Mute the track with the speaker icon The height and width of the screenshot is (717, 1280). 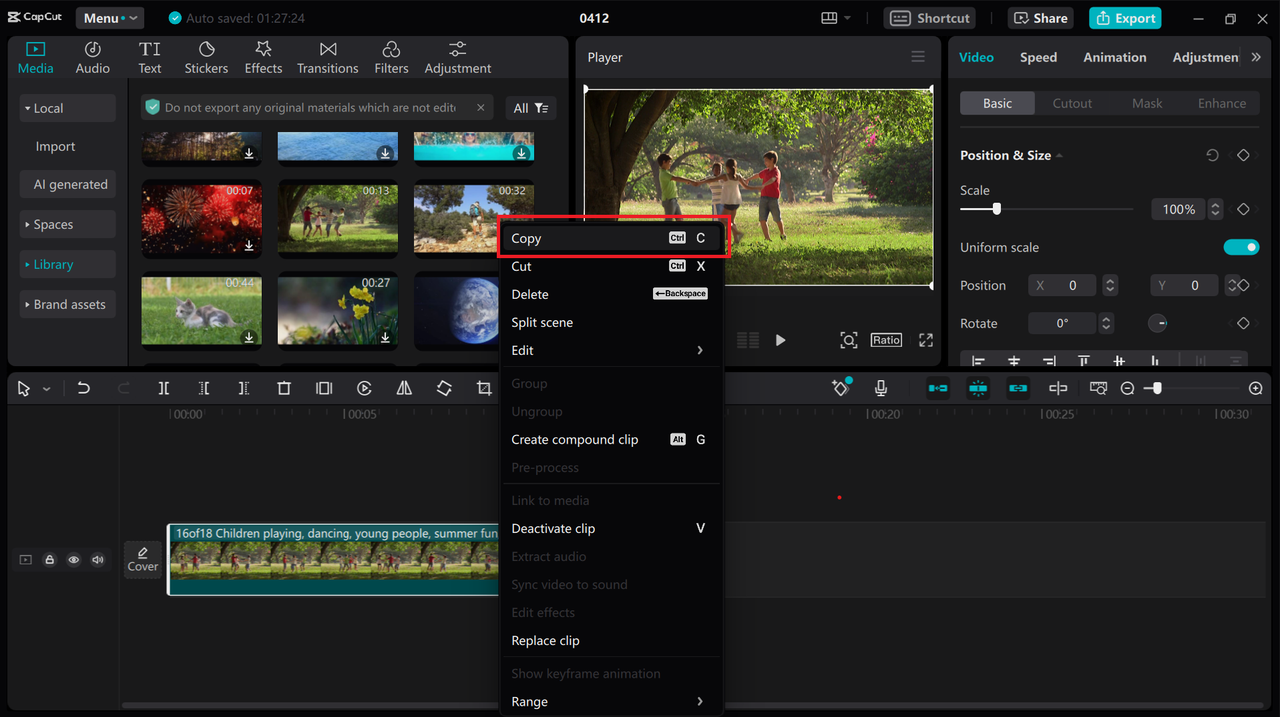tap(97, 560)
